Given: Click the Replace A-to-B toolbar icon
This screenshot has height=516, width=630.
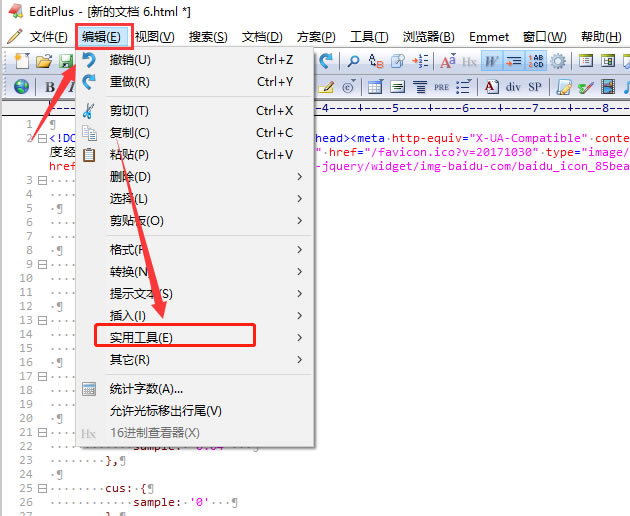Looking at the screenshot, I should (376, 61).
